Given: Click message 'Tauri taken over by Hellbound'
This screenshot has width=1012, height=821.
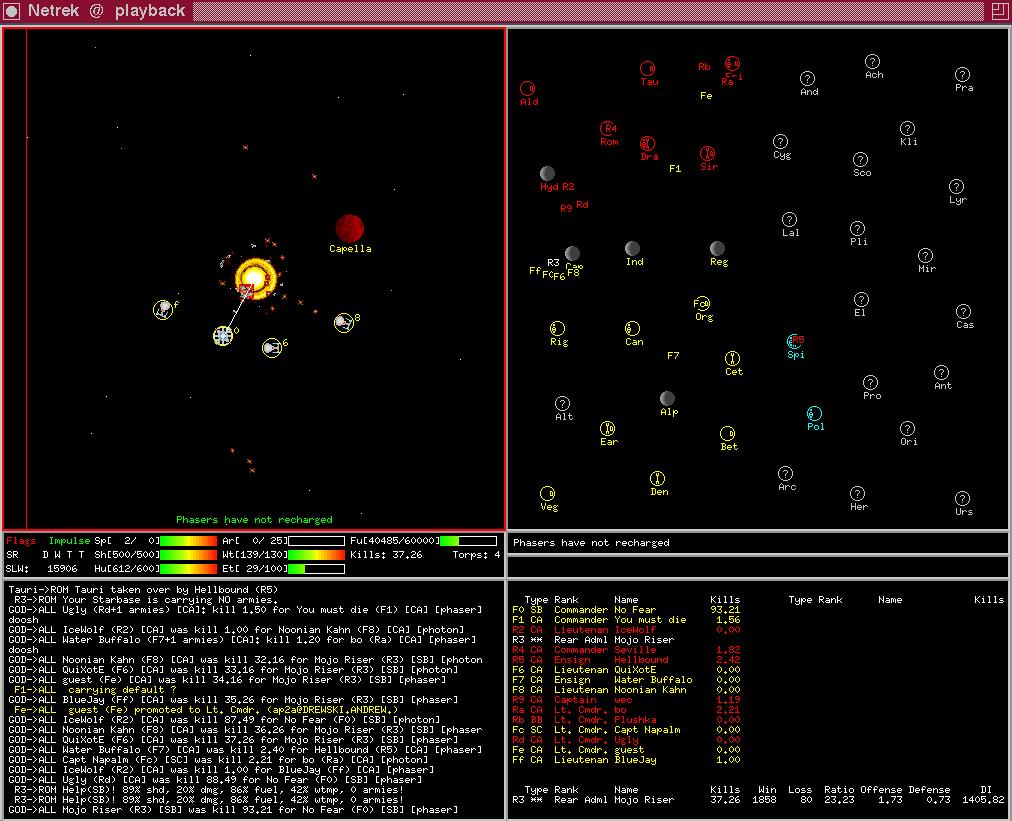Looking at the screenshot, I should tap(143, 589).
